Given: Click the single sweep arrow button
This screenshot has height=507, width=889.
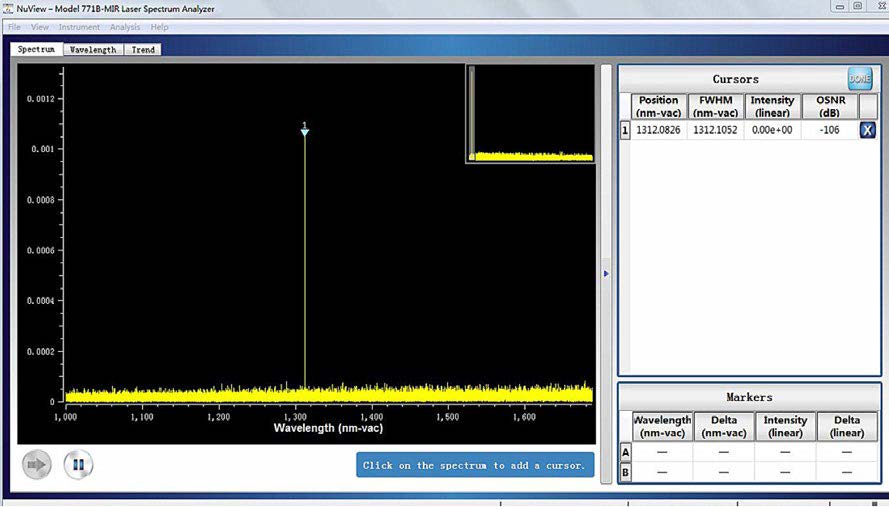Looking at the screenshot, I should point(37,465).
